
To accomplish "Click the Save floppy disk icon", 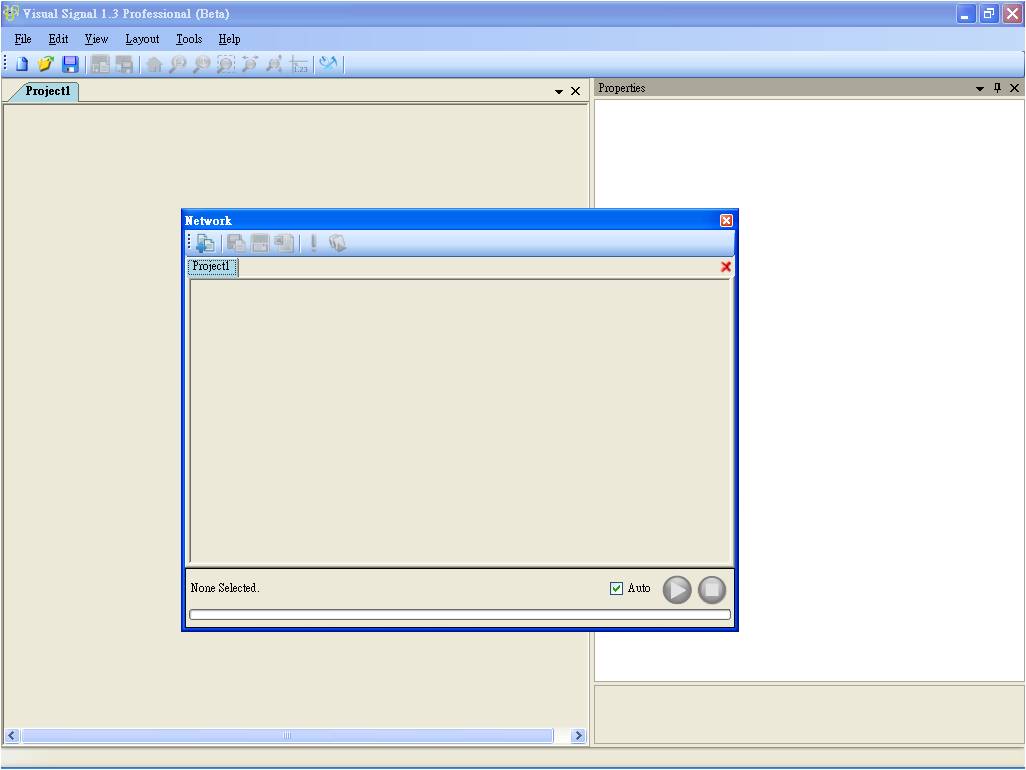I will coord(70,64).
